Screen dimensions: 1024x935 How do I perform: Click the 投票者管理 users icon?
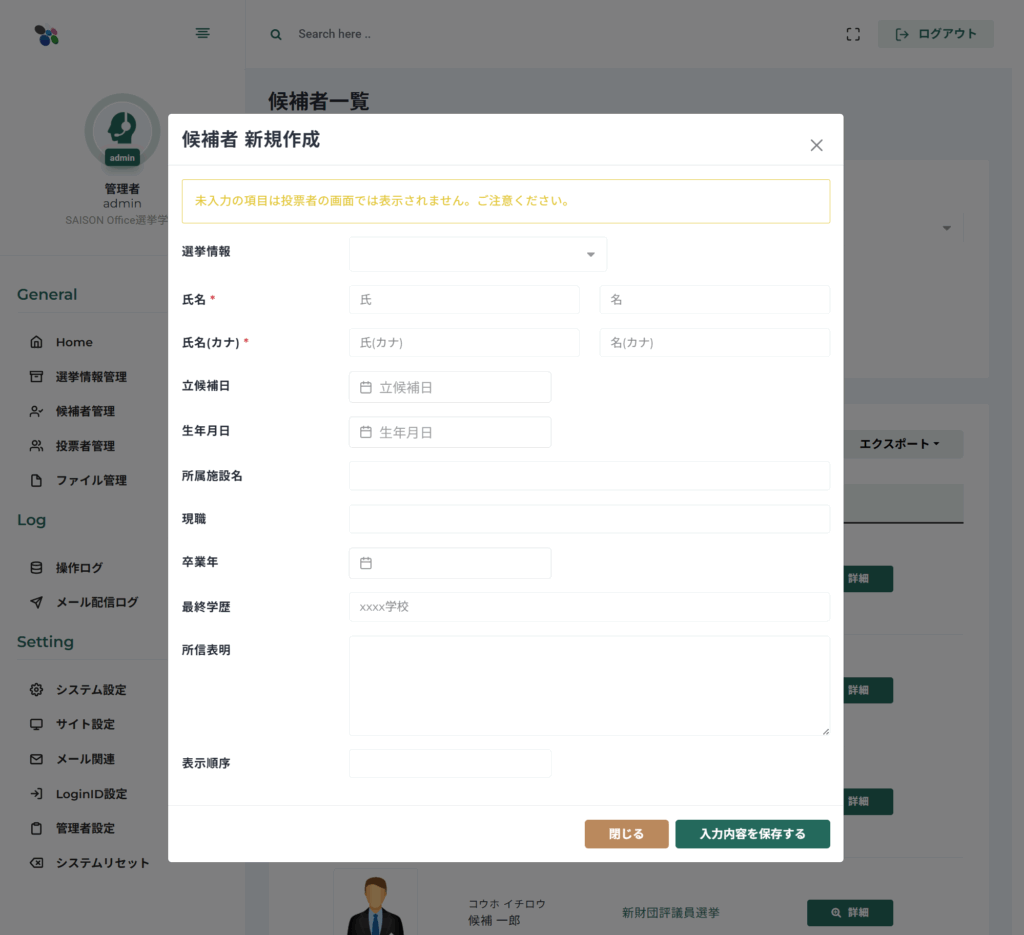(x=37, y=446)
